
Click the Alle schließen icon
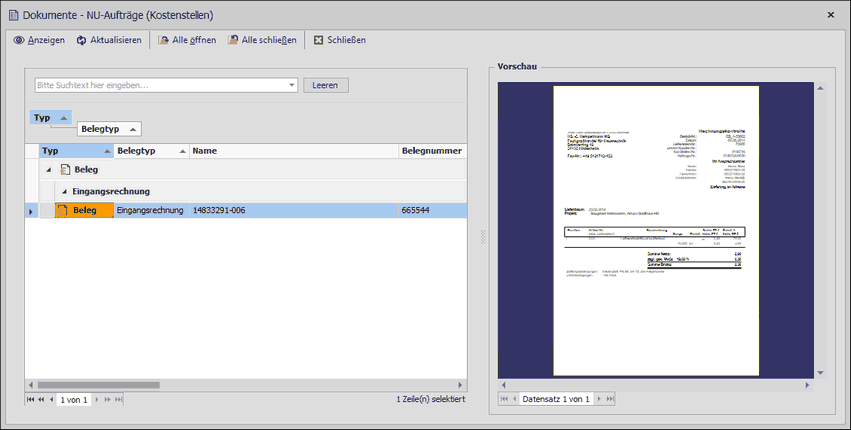pos(233,40)
